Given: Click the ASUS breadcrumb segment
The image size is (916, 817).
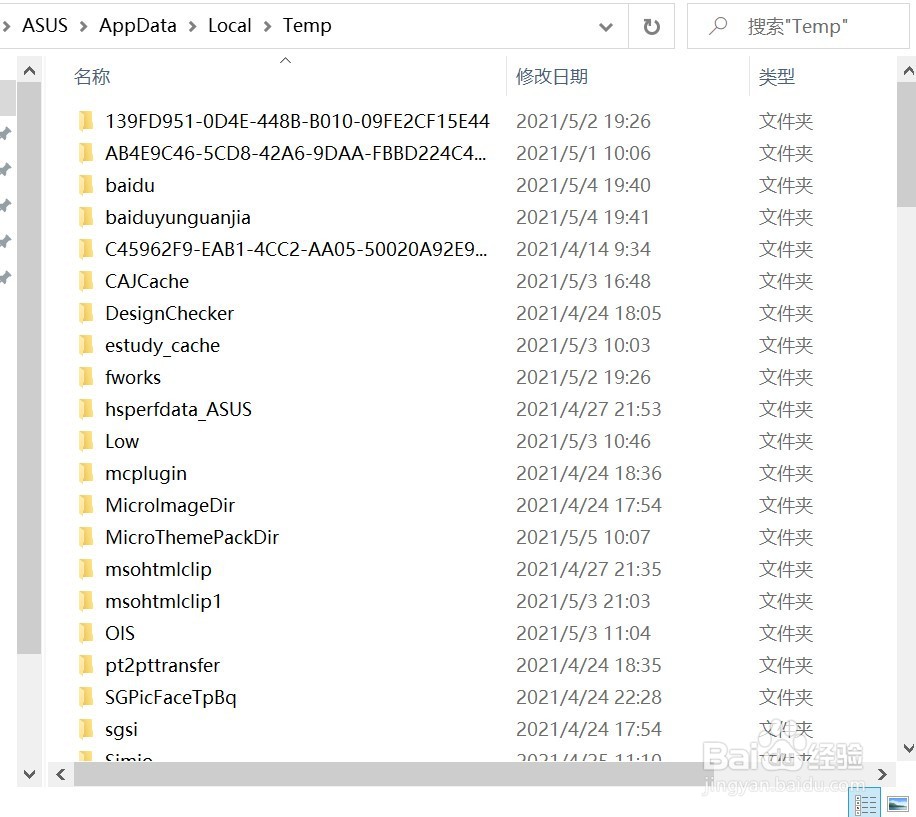Looking at the screenshot, I should pos(45,26).
